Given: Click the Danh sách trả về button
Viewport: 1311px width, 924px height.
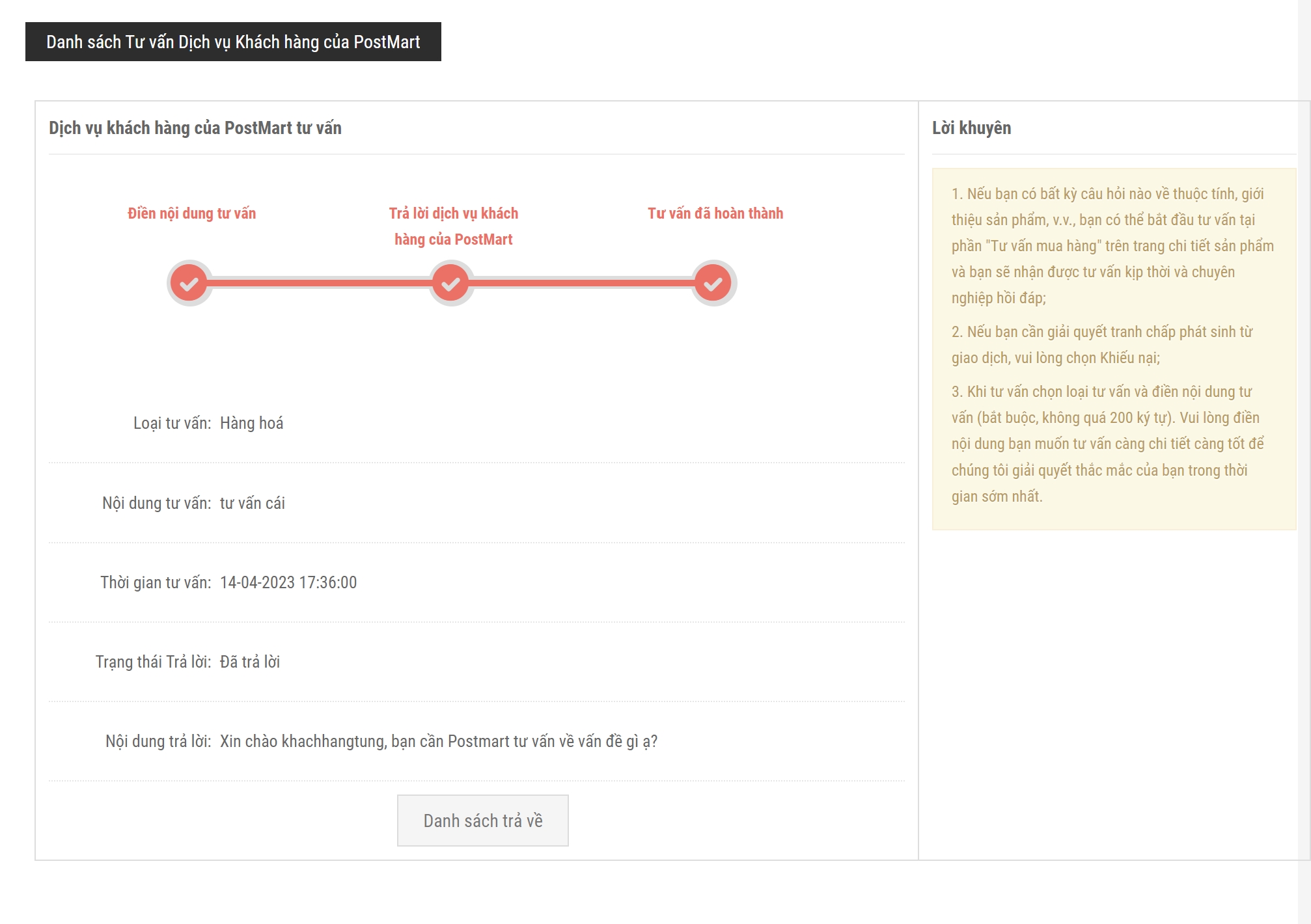Looking at the screenshot, I should 482,821.
